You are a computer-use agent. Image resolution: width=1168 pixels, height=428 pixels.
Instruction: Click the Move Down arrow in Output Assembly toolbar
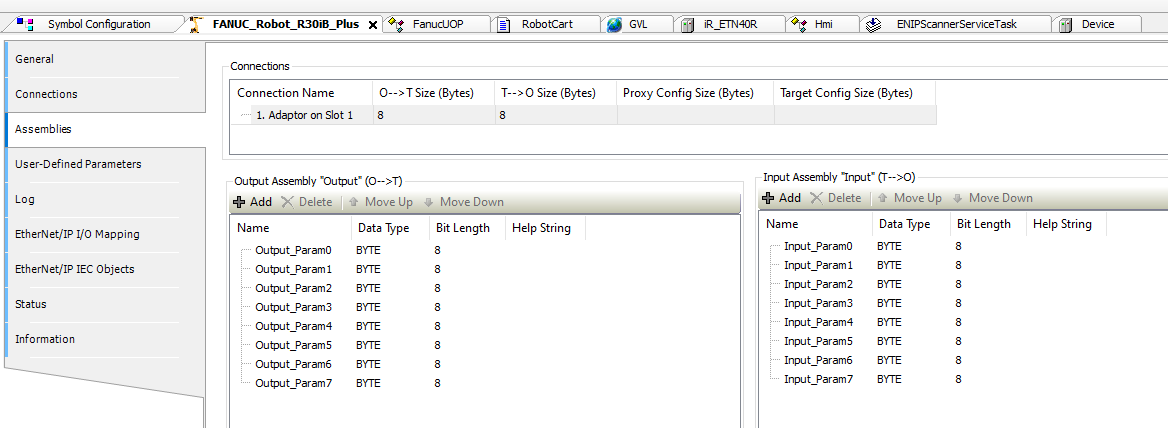429,202
